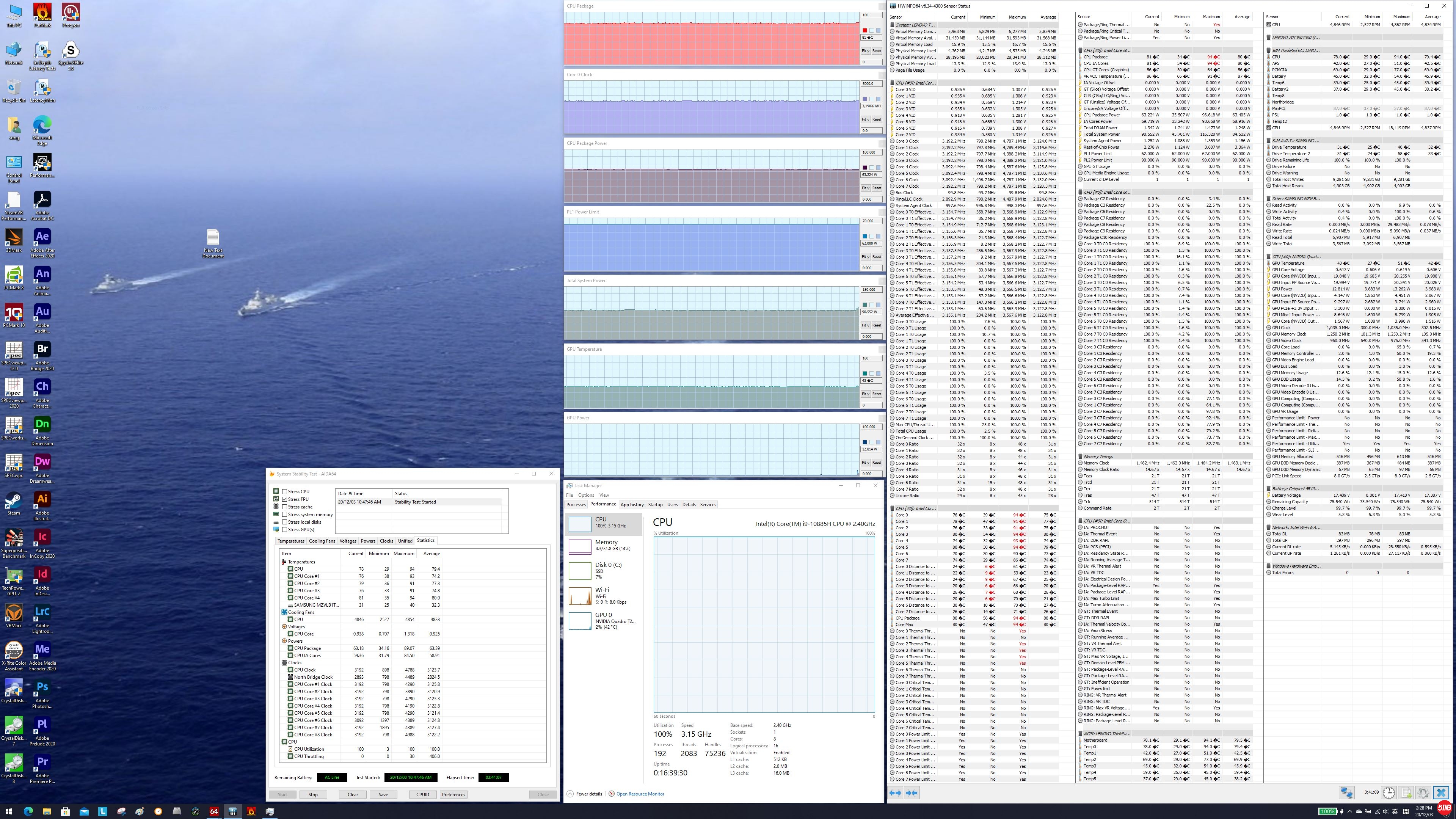Enable Stress cache checkbox

pos(285,507)
